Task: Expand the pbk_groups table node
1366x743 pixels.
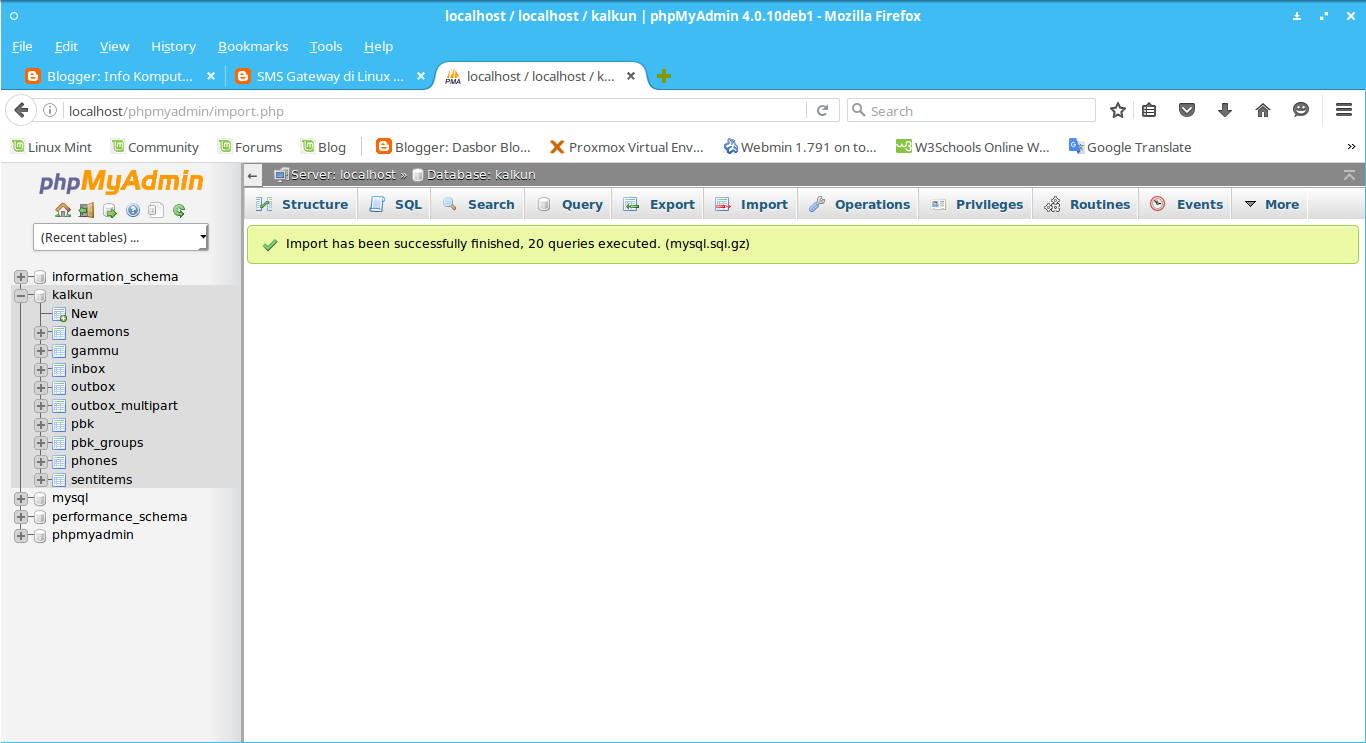Action: click(x=40, y=443)
